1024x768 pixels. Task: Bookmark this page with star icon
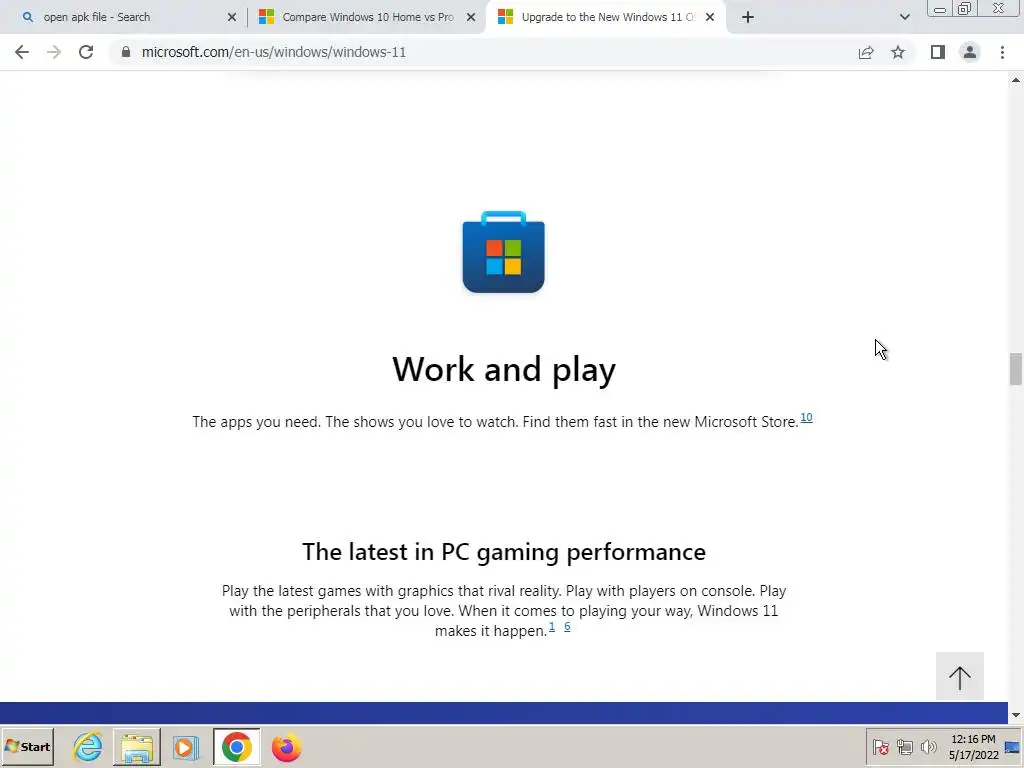coord(898,52)
